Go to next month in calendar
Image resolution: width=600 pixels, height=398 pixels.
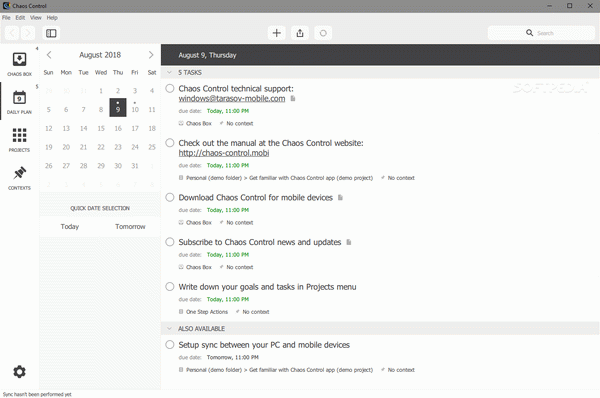pyautogui.click(x=151, y=55)
